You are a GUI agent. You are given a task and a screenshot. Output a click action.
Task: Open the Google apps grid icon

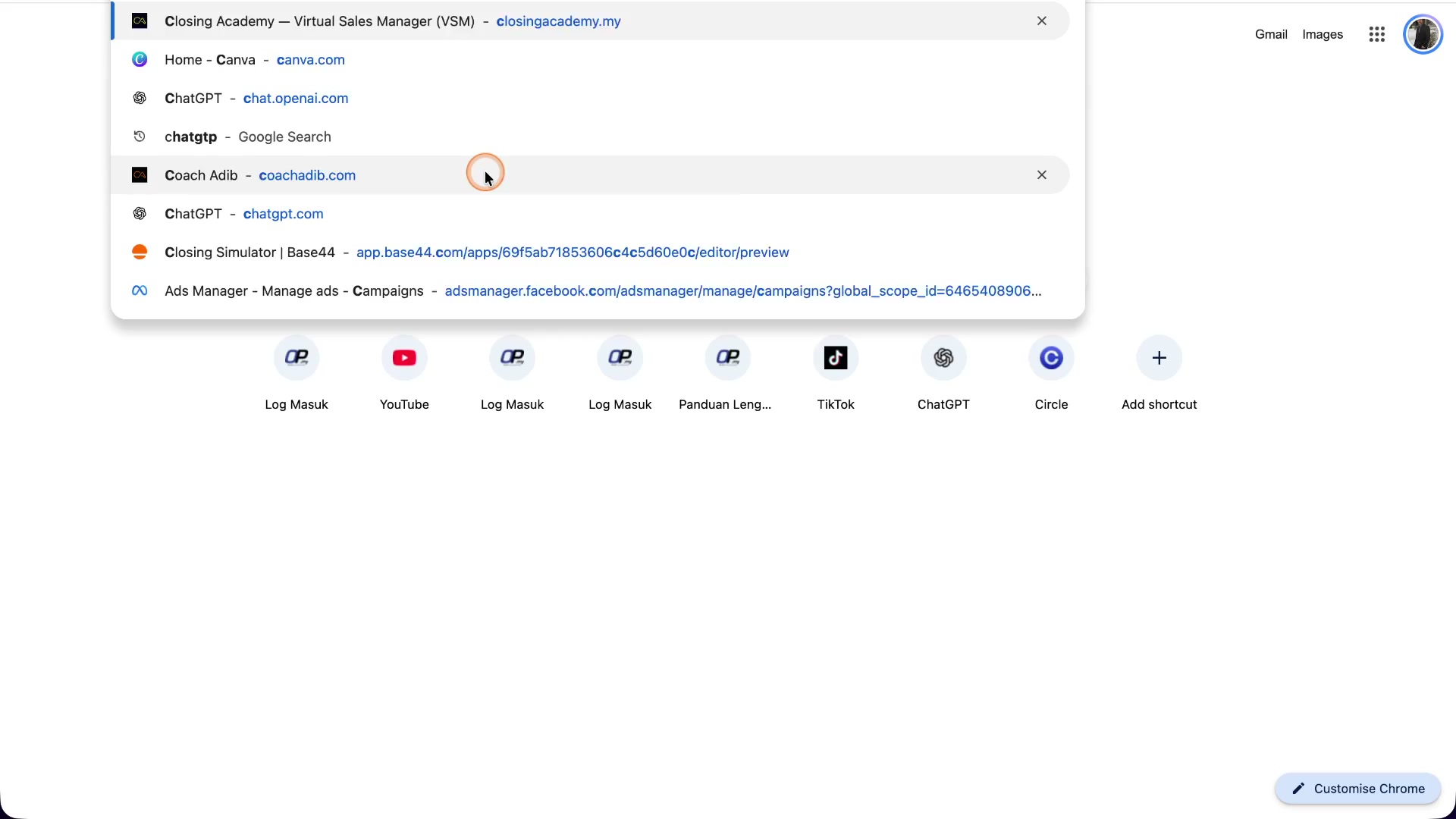pos(1377,35)
